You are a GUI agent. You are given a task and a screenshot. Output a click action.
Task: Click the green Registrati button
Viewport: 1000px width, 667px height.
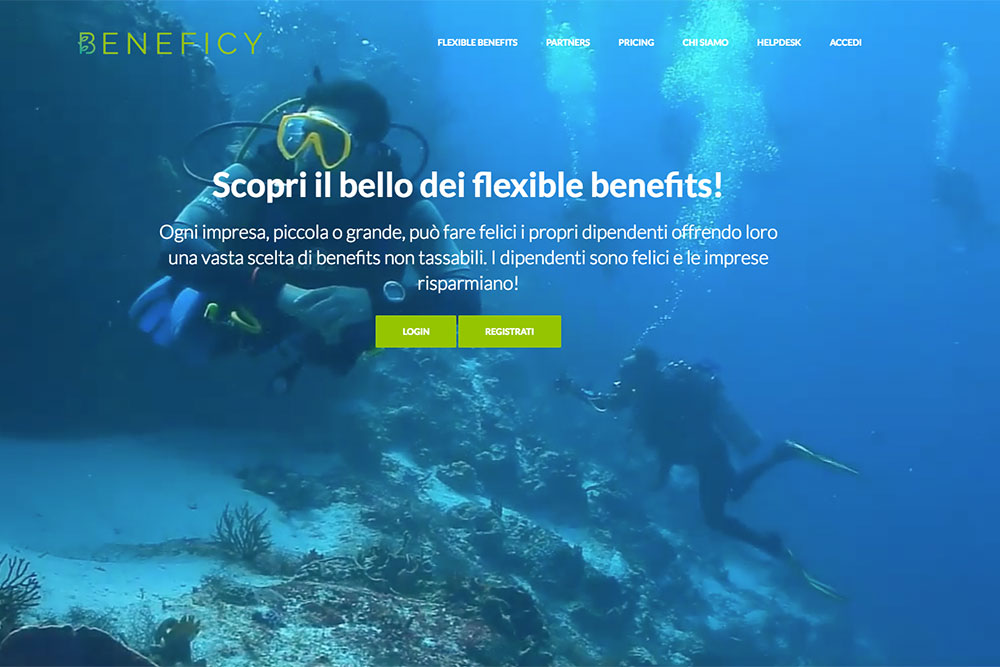pyautogui.click(x=510, y=332)
